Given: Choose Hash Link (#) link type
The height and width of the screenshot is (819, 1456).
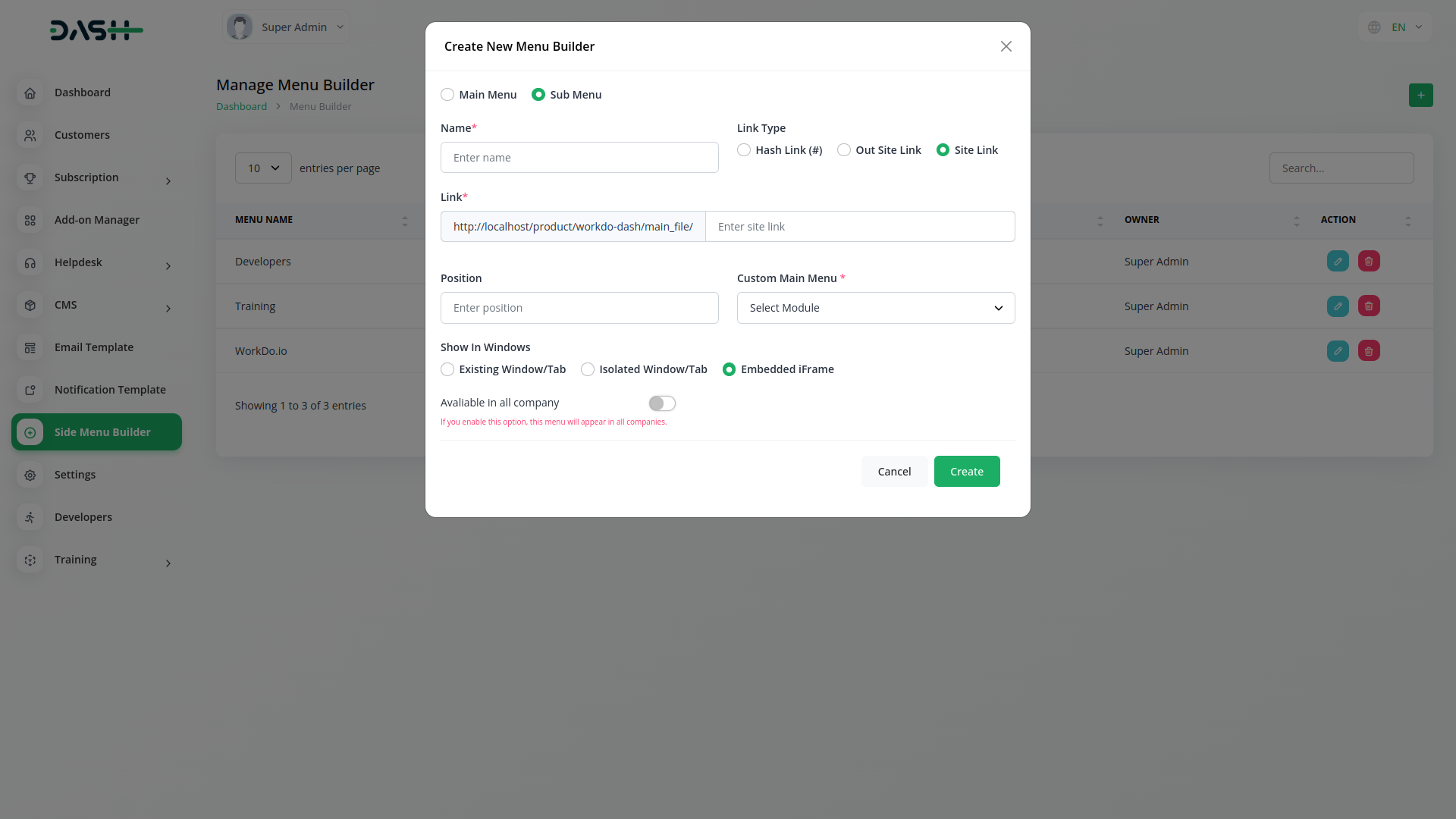Looking at the screenshot, I should 744,150.
